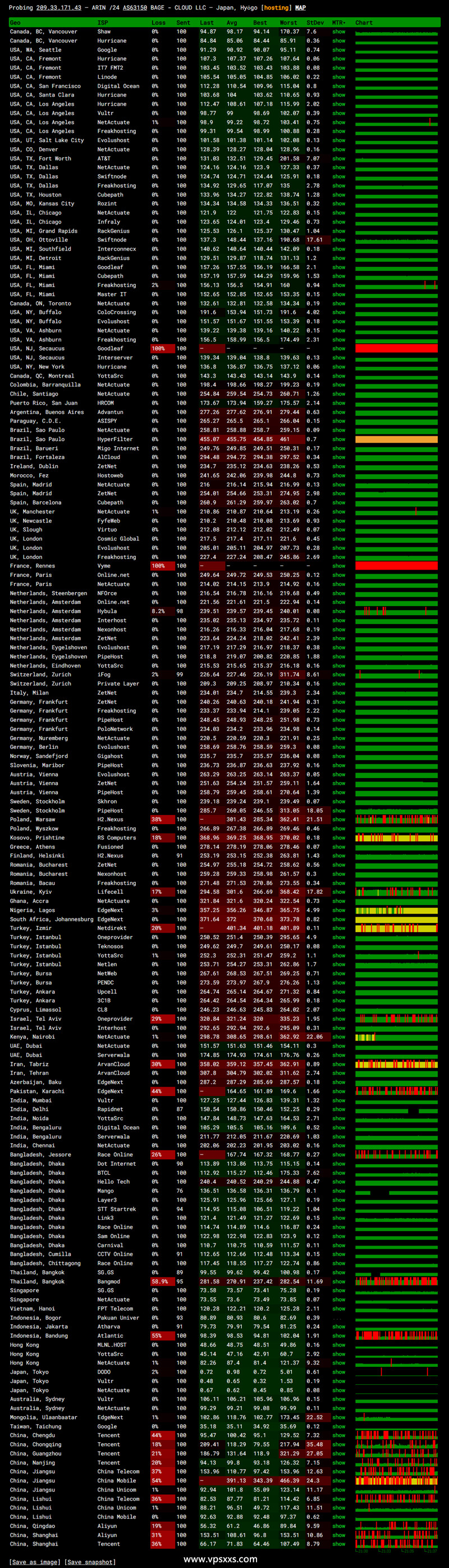
Task: Show MTR for FPT Telecom Hanoi row
Action: click(338, 1308)
